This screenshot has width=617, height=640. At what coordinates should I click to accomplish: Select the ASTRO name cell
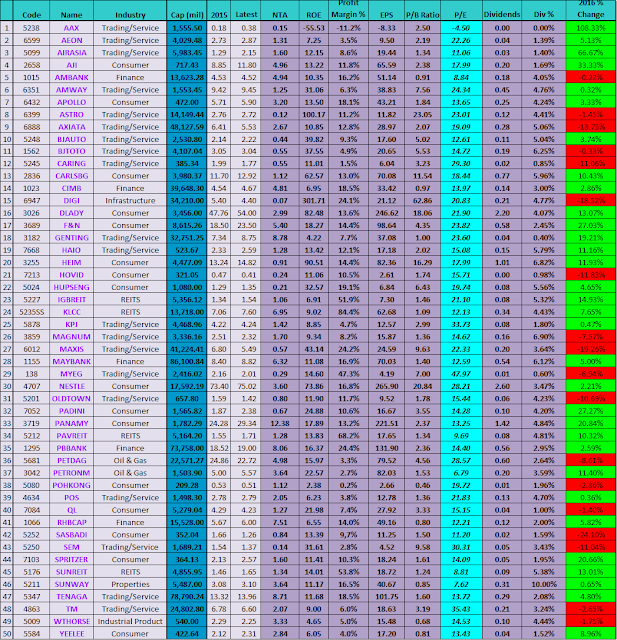point(71,115)
